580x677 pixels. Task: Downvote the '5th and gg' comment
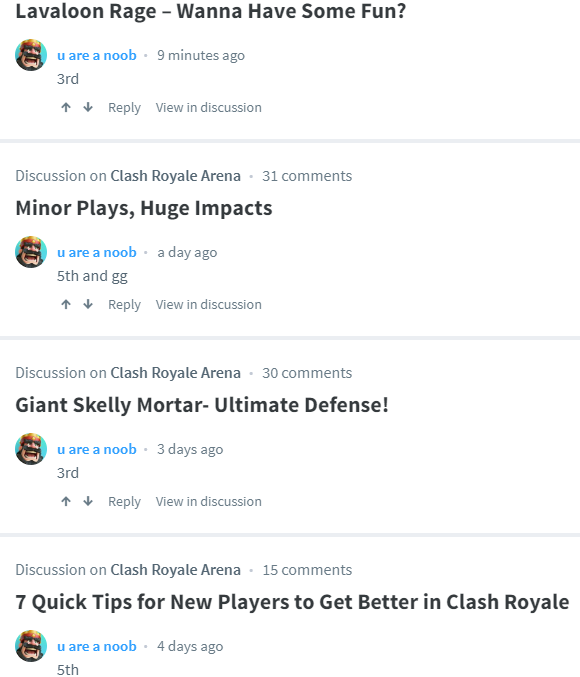point(88,304)
